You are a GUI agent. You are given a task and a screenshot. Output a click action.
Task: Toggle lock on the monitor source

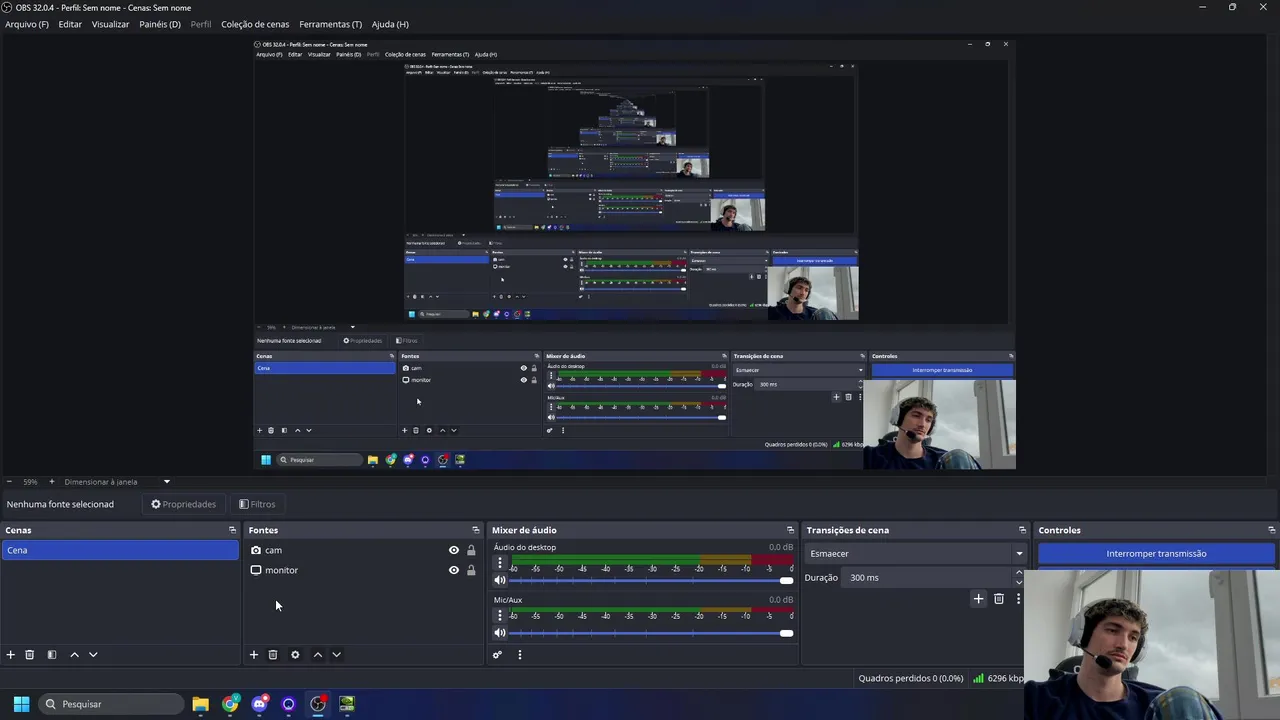[x=471, y=570]
